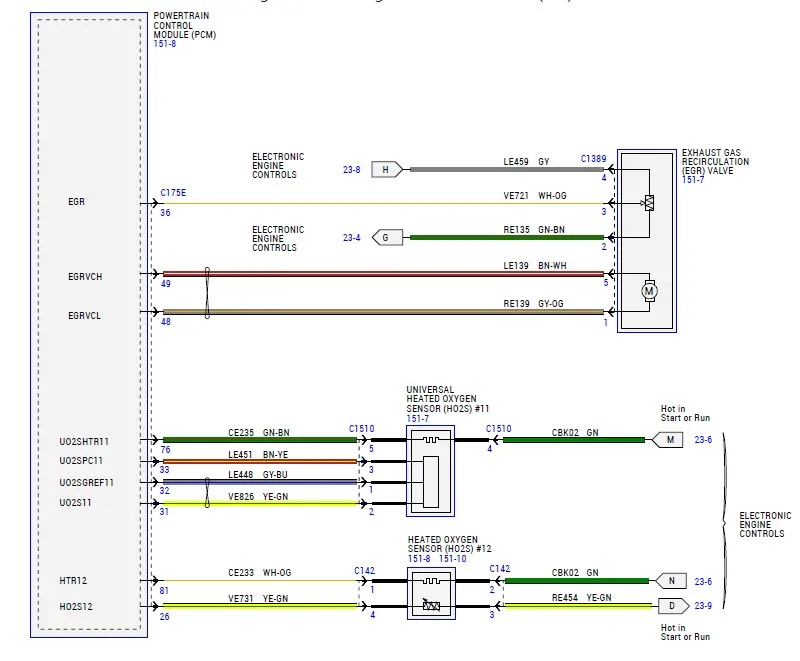Select wire label LE139 BN-WH

pyautogui.click(x=535, y=266)
